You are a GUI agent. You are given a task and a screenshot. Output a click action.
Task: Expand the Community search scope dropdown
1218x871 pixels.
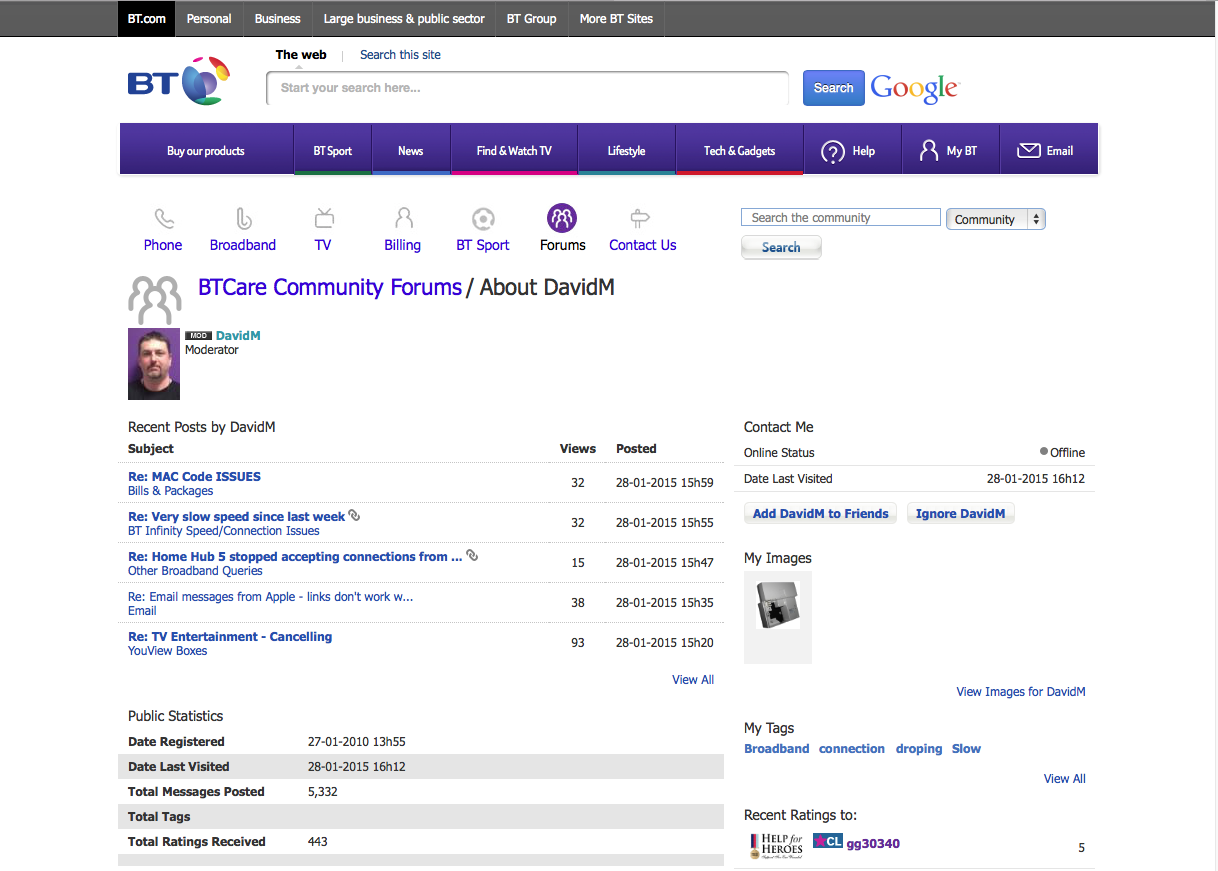coord(995,219)
